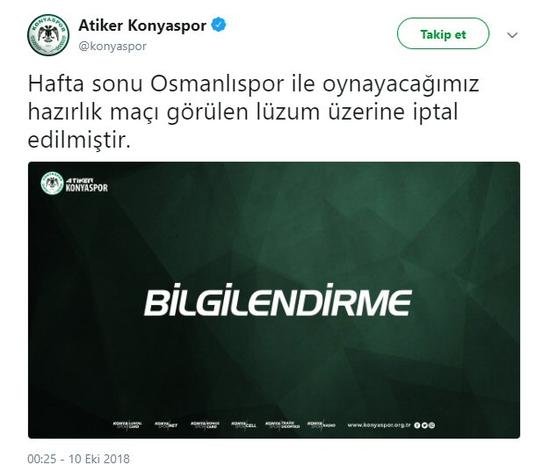The width and height of the screenshot is (550, 472).
Task: Open the tweet timestamp 00:25 - 10 Eki 2018
Action: 79,459
